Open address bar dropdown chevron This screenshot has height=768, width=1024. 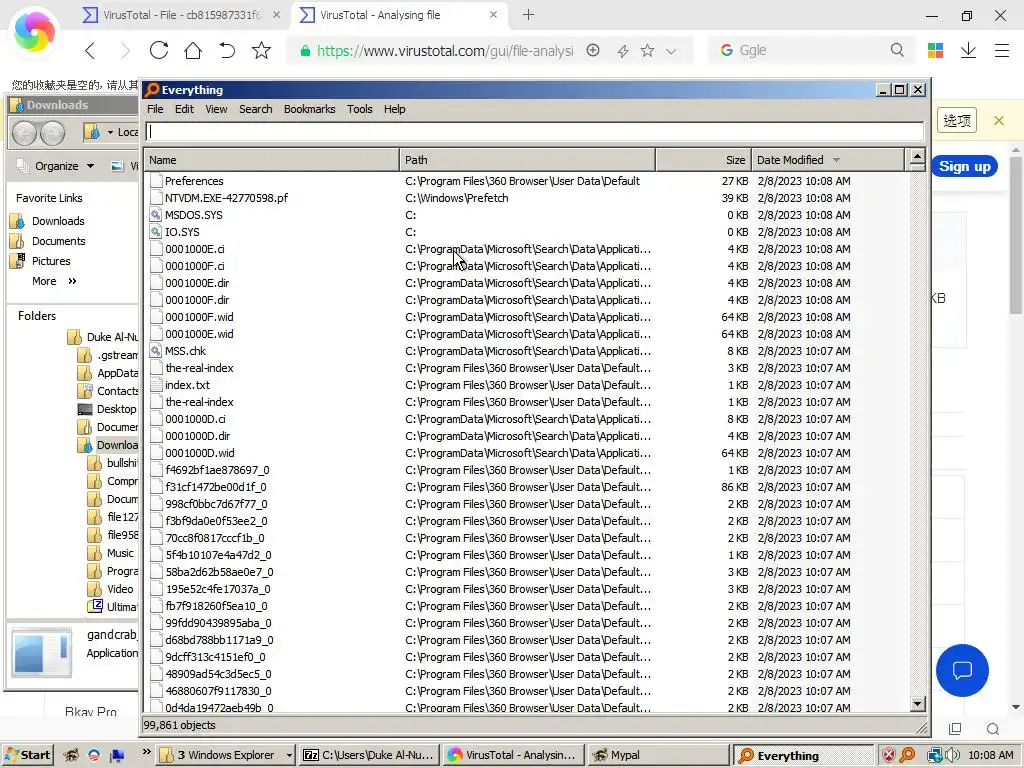[671, 51]
